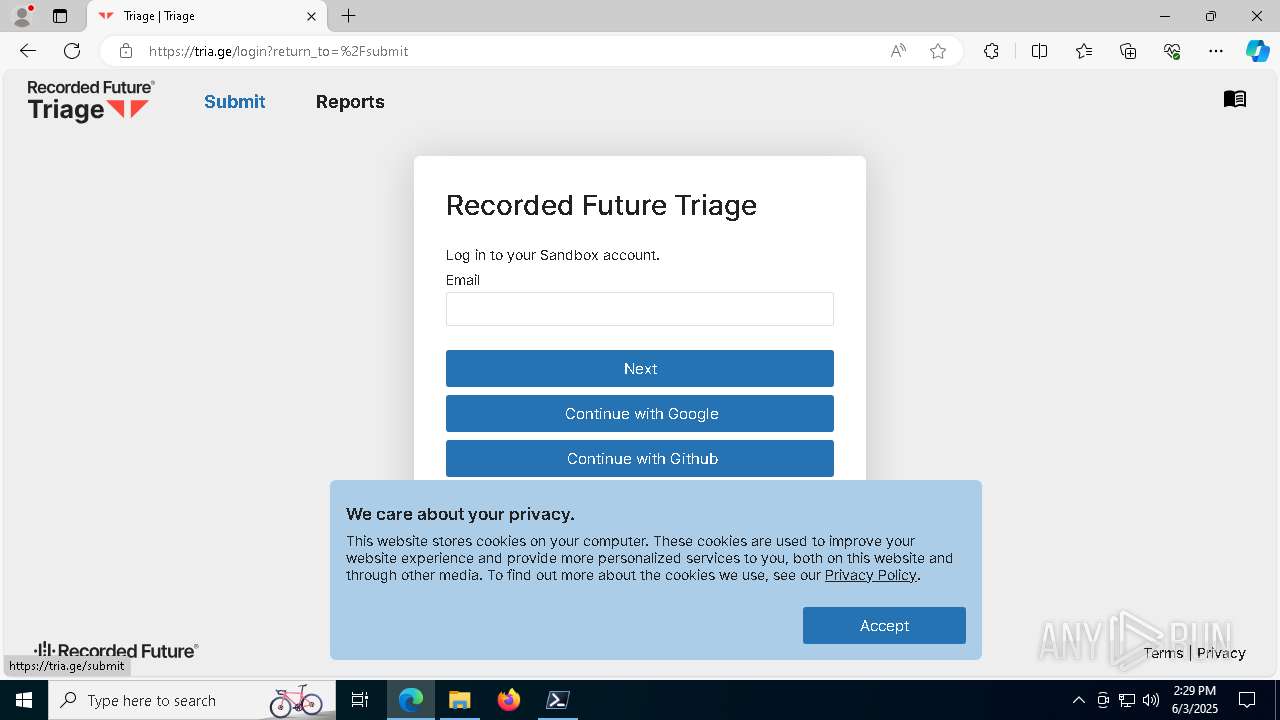Screen dimensions: 1280x720
Task: Open Browser essentials heart icon
Action: [1172, 51]
